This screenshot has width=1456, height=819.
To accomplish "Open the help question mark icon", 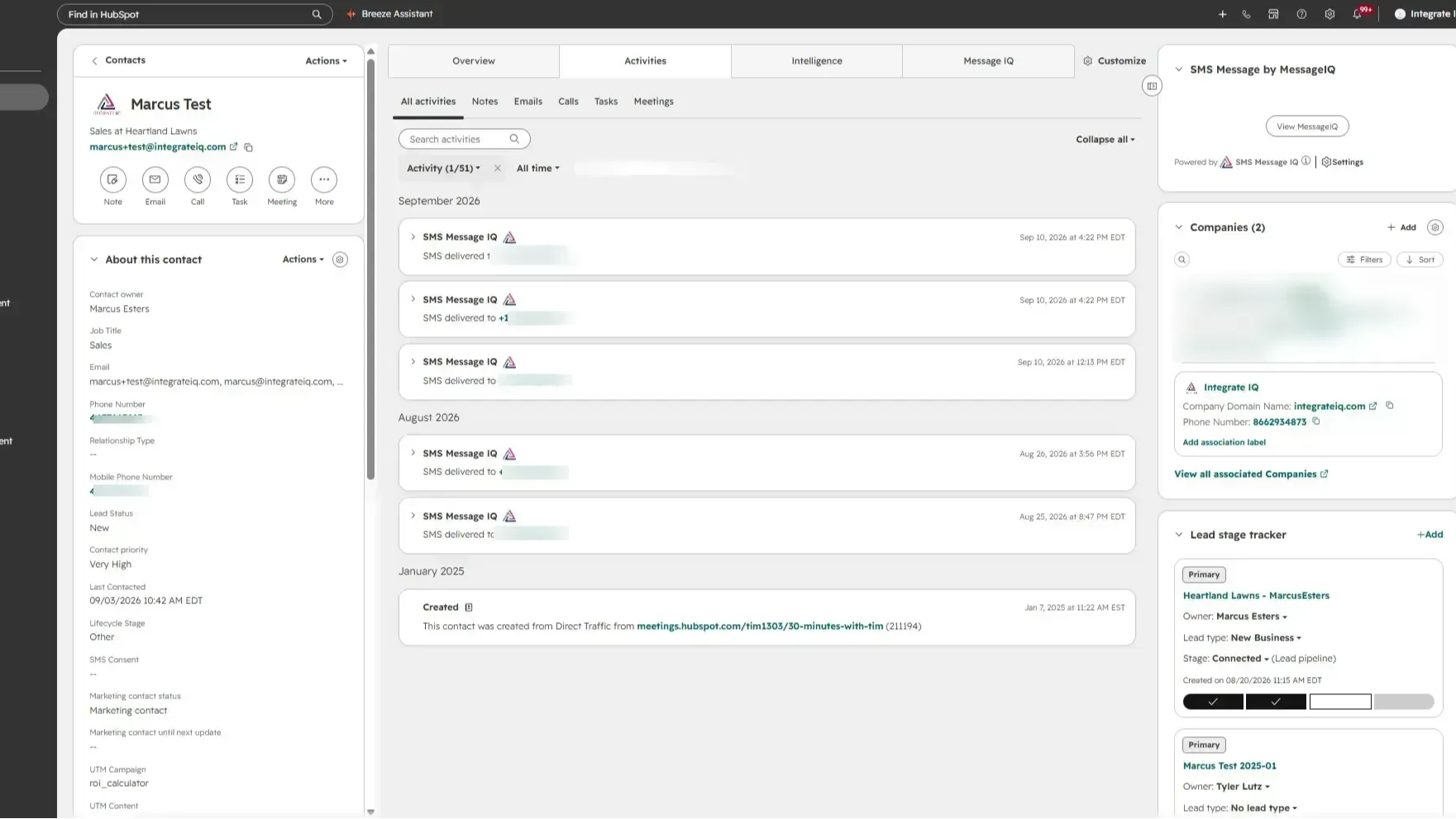I will pos(1301,14).
